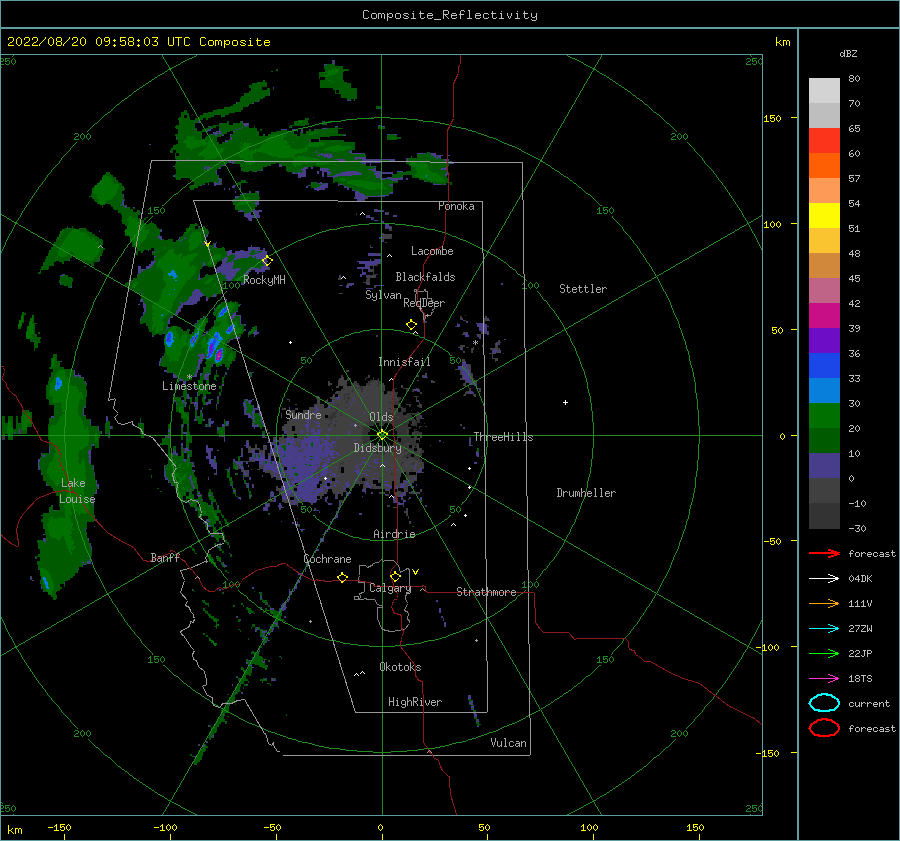Click the Sundre label

pos(303,414)
